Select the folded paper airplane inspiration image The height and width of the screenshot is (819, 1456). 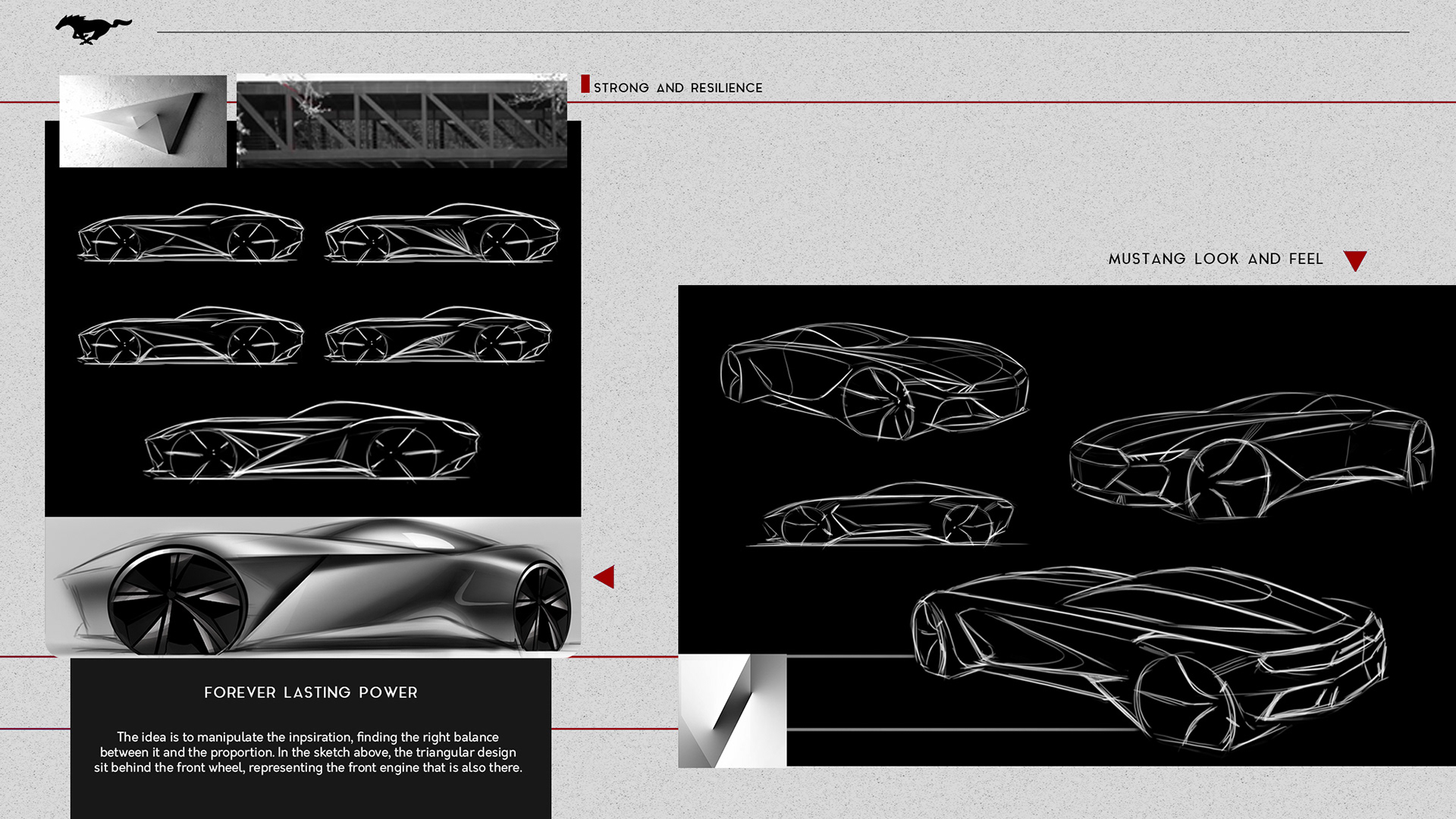(143, 121)
